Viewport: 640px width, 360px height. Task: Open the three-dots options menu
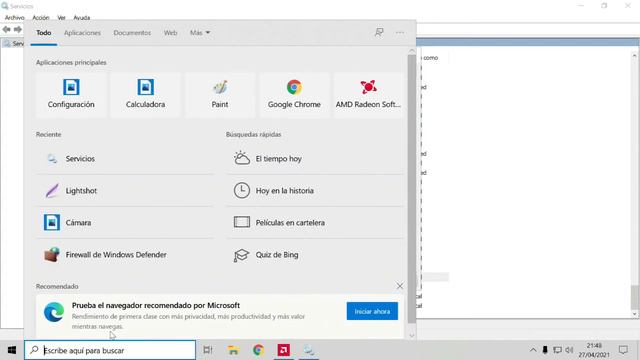point(400,32)
